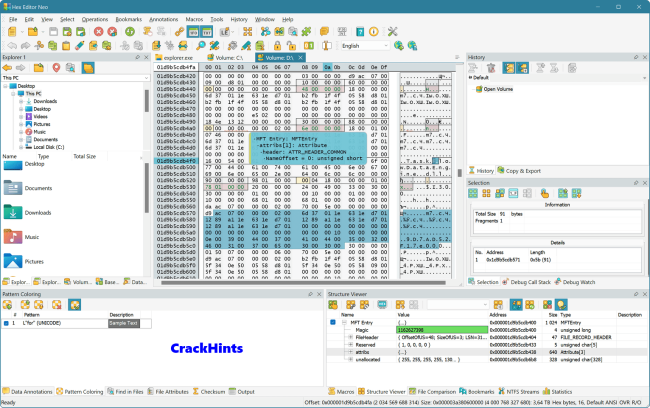Click the first Selection toolbar grid icon
This screenshot has width=650, height=408.
pos(473,193)
